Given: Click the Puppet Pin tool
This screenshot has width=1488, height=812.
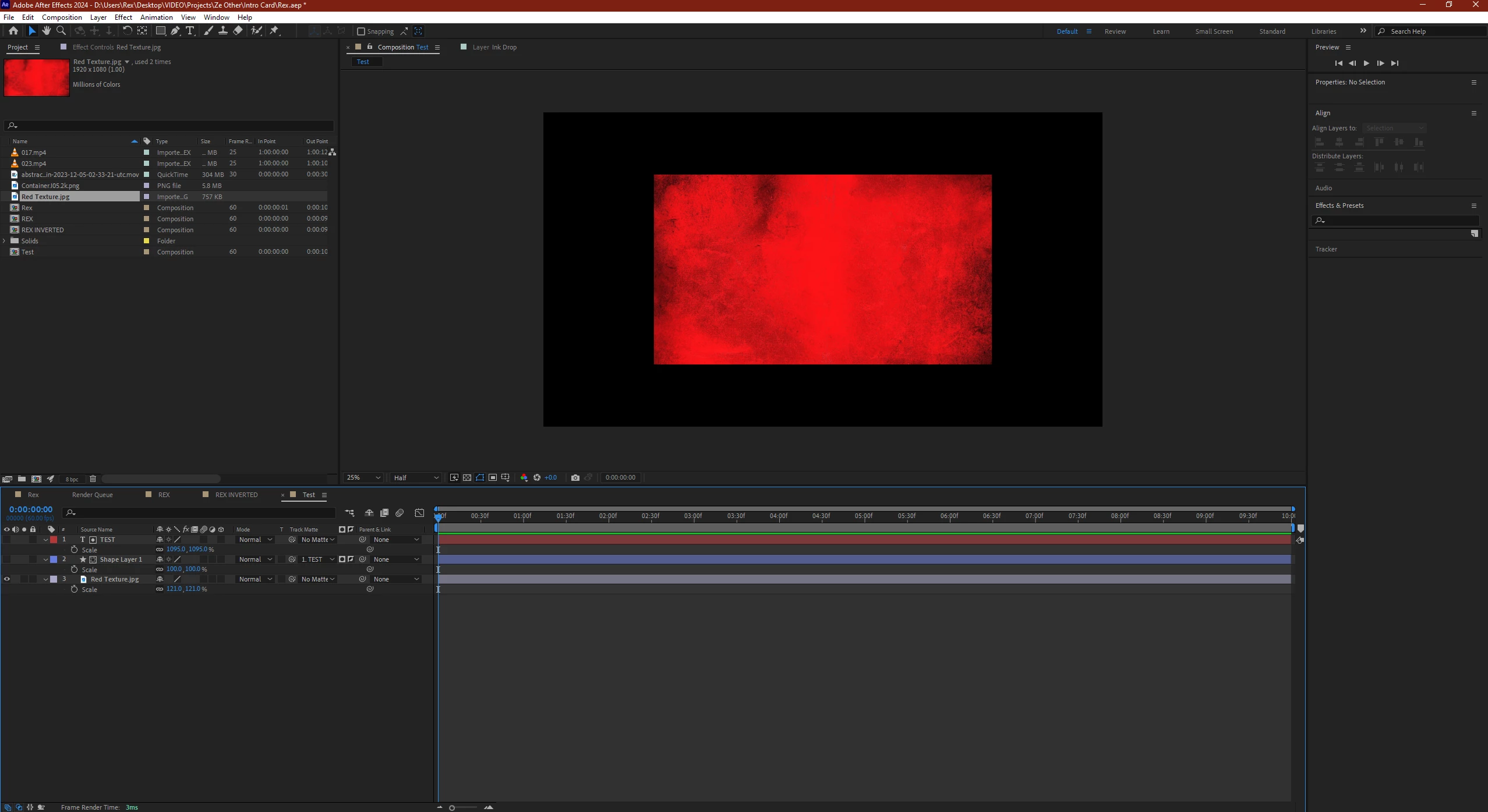Looking at the screenshot, I should point(274,31).
